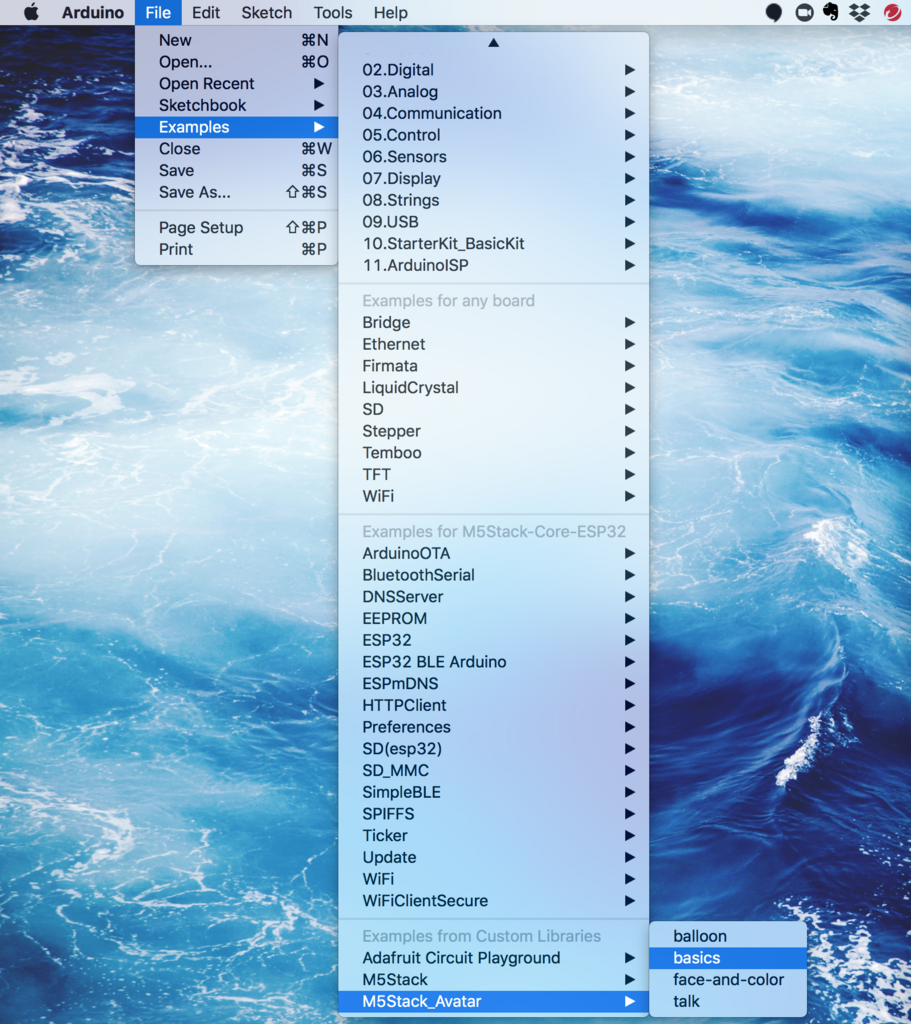Image resolution: width=911 pixels, height=1024 pixels.
Task: Choose Open... from File menu
Action: click(236, 62)
